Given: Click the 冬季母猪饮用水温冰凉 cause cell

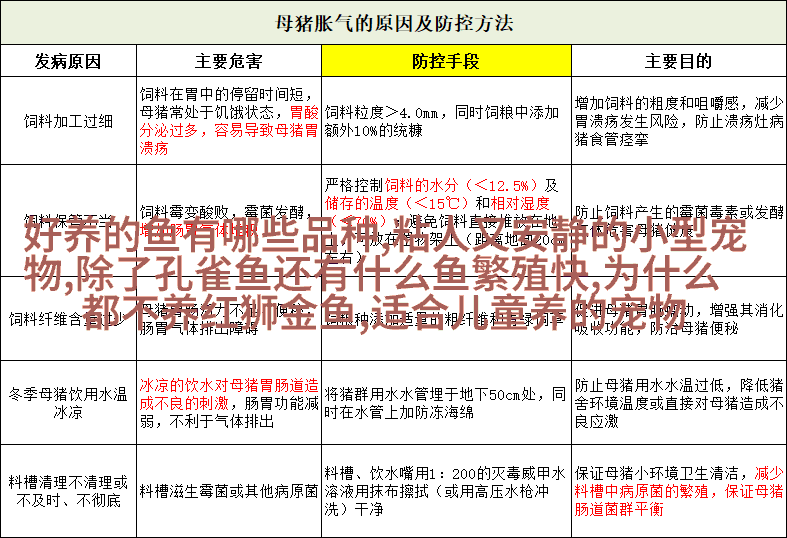Looking at the screenshot, I should click(x=68, y=402).
